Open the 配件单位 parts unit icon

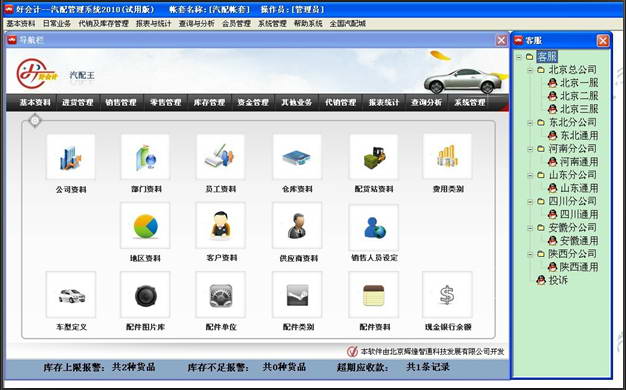220,295
